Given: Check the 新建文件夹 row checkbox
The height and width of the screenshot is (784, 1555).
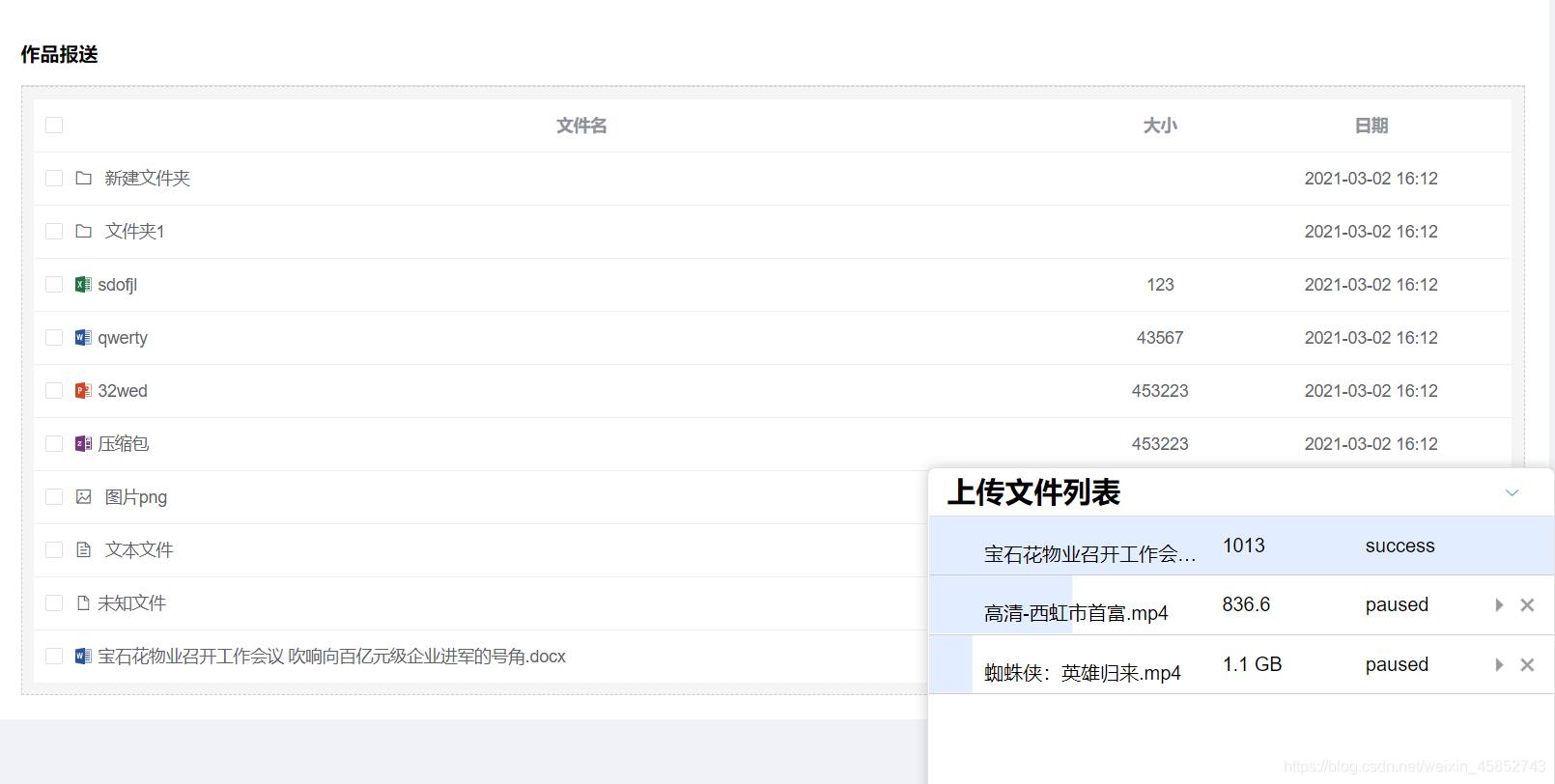Looking at the screenshot, I should pos(54,178).
